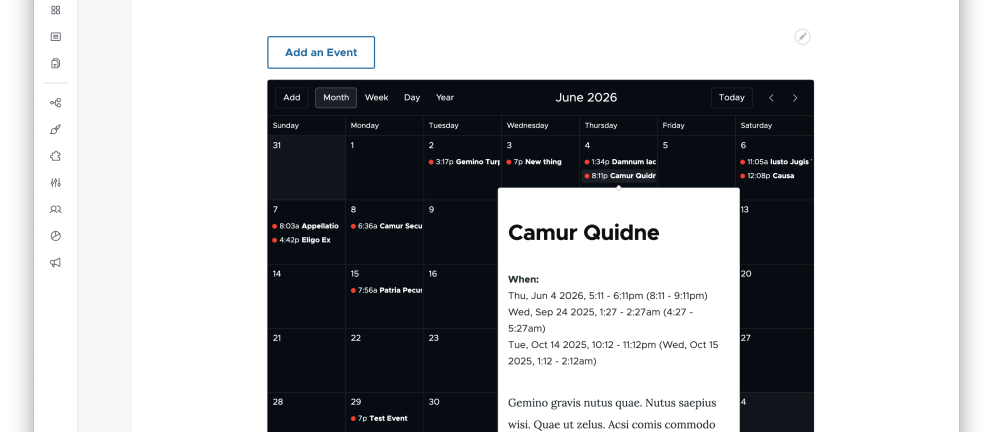
Task: Select day 16 in the calendar
Action: 433,274
